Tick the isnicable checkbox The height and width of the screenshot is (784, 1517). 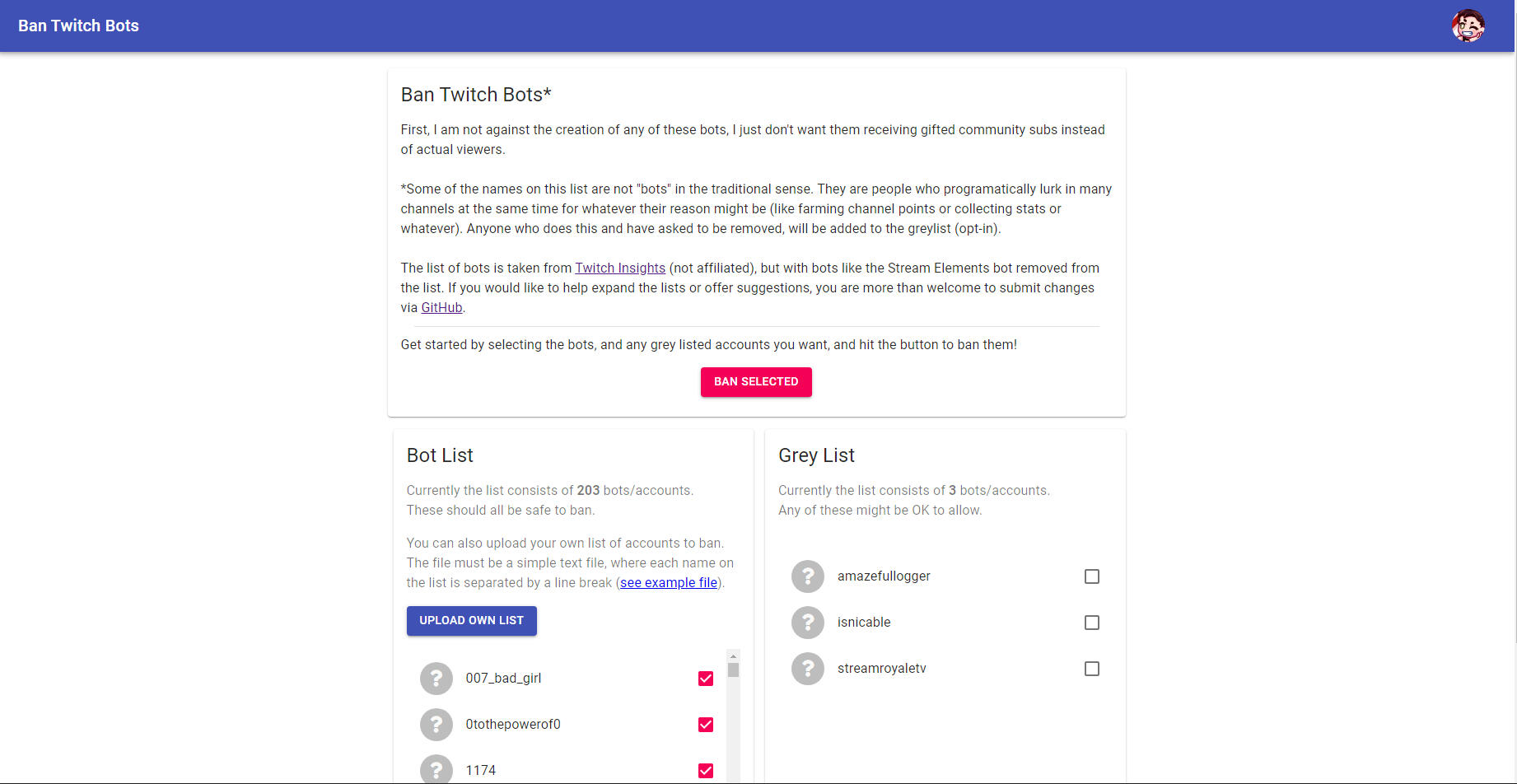(x=1092, y=623)
